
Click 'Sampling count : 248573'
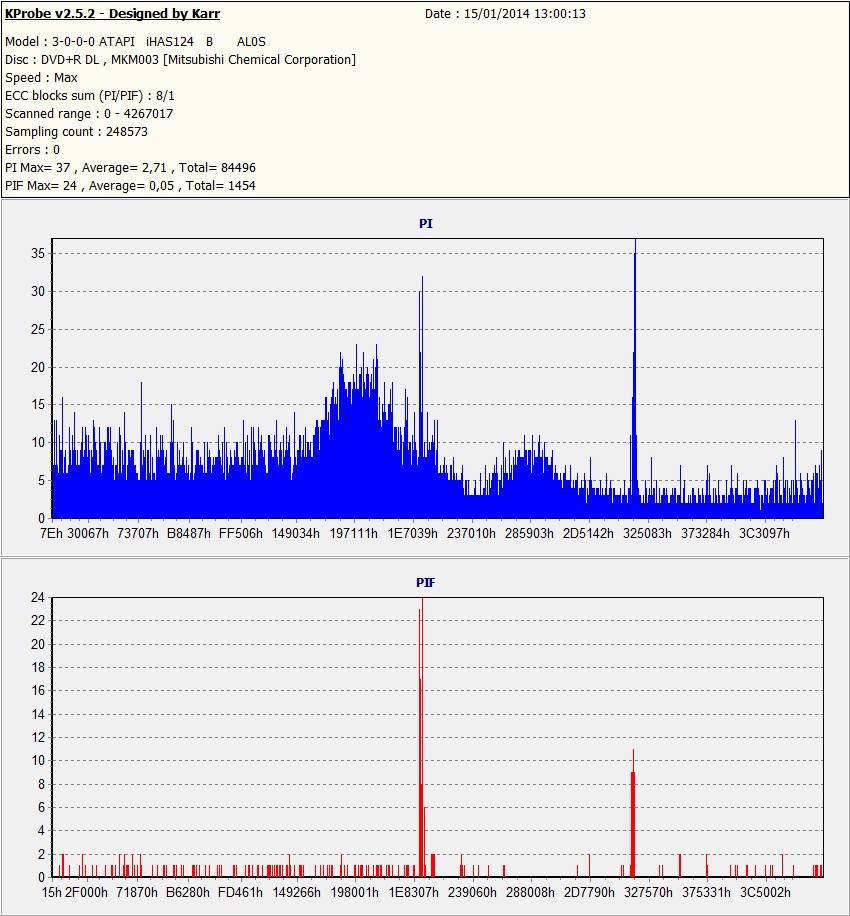point(77,131)
